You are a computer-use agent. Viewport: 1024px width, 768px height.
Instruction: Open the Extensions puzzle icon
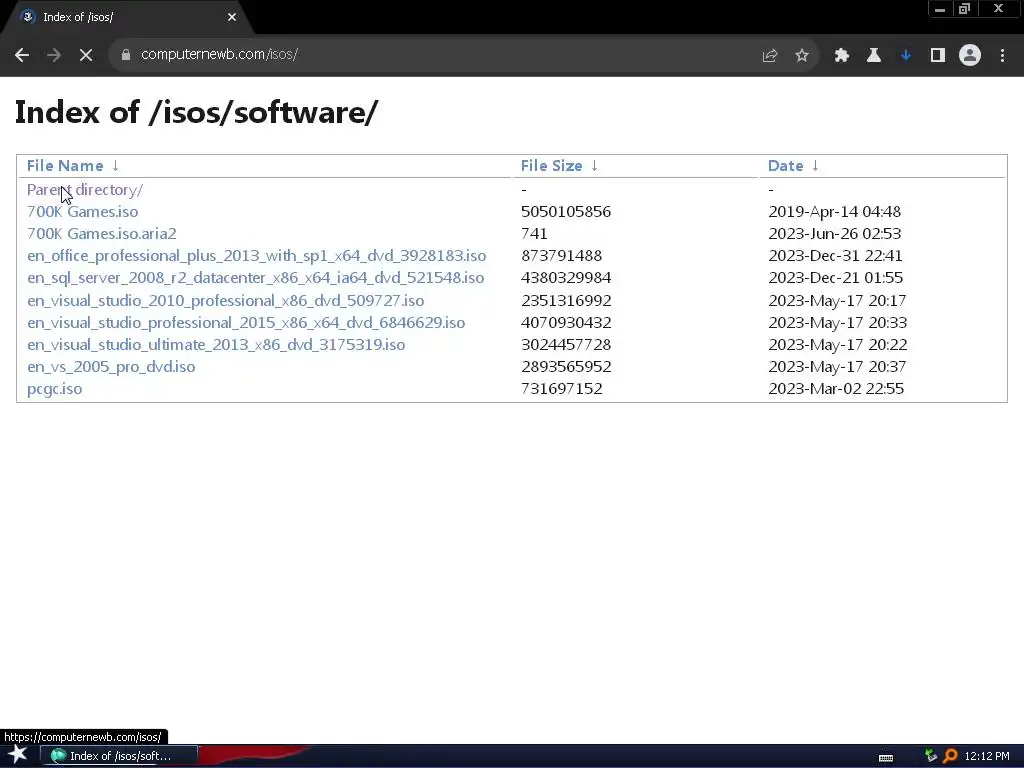(842, 56)
